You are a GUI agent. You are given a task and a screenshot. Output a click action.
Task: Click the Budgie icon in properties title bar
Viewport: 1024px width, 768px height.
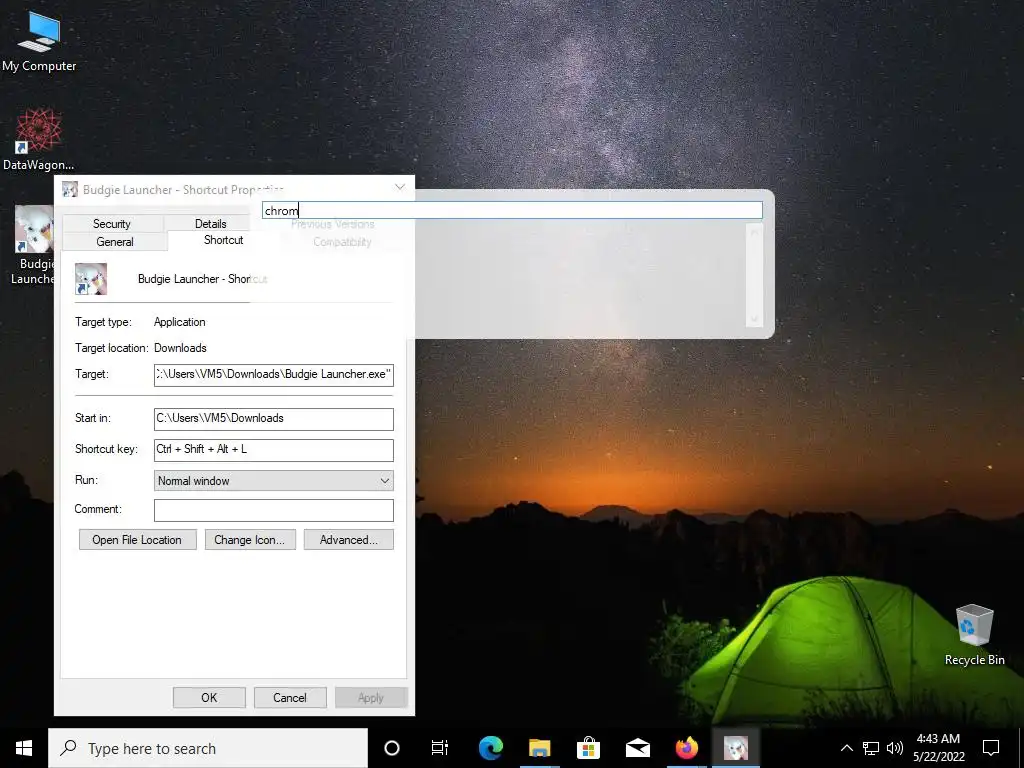click(x=70, y=189)
